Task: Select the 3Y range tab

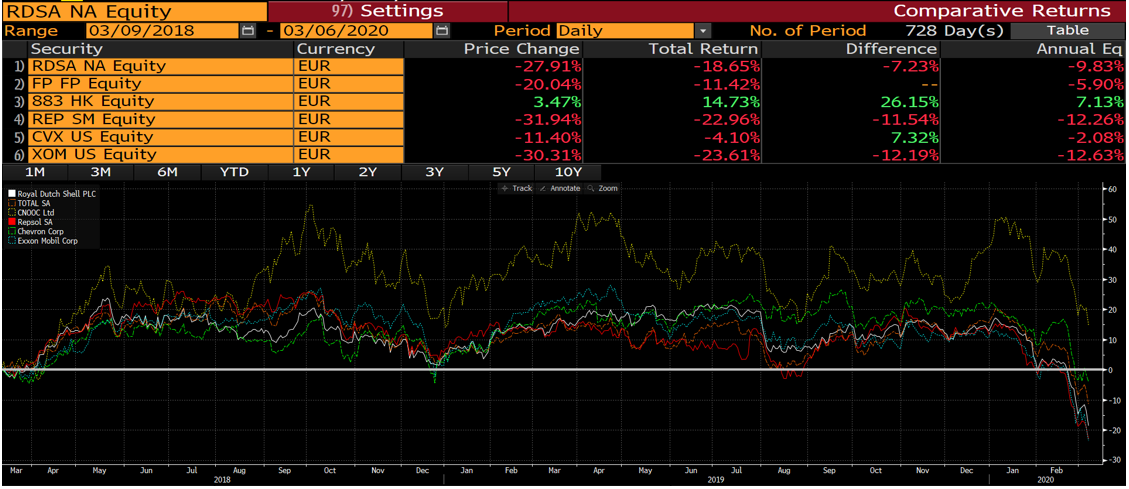Action: (x=434, y=172)
